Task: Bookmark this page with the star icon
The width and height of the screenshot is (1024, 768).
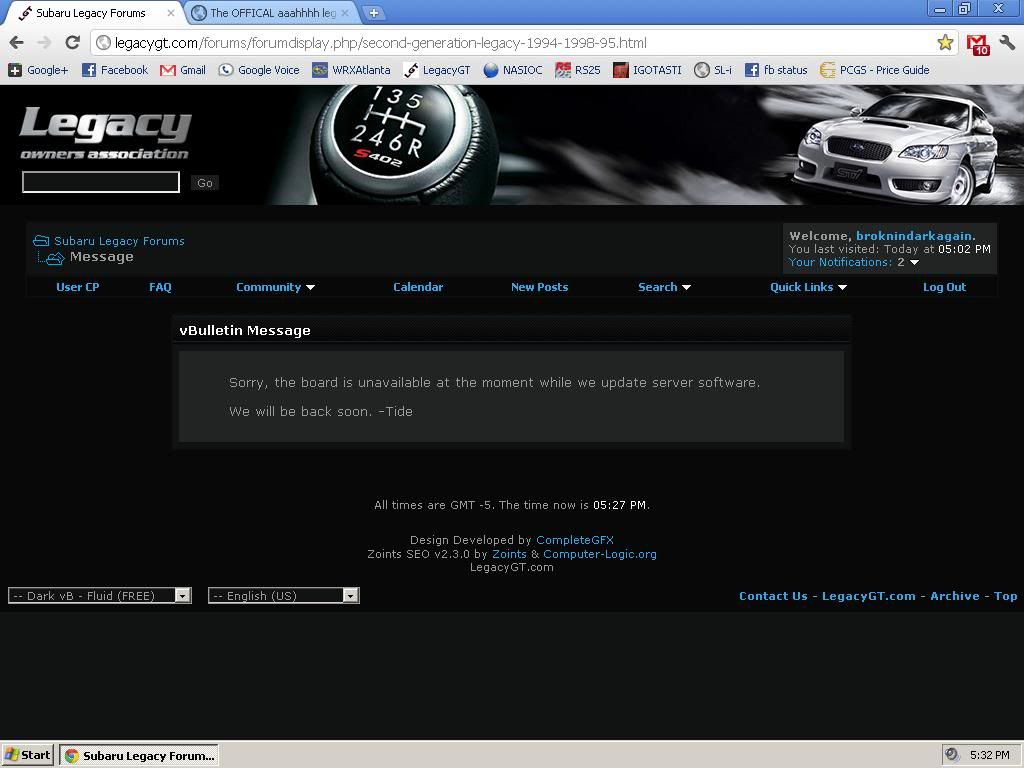Action: click(x=945, y=43)
